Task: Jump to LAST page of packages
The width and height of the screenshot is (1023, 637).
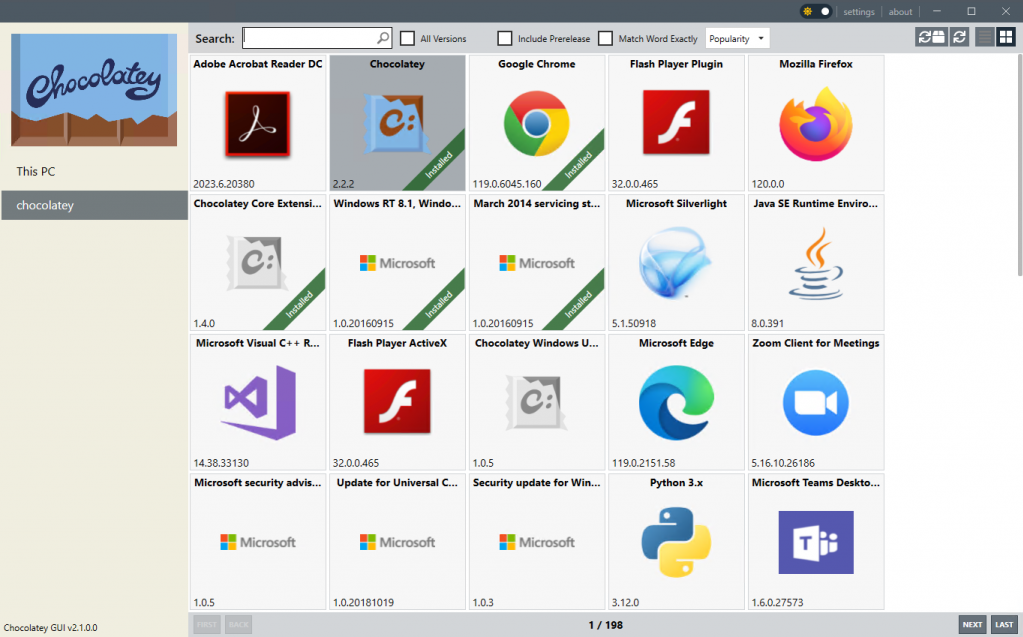Action: [x=1004, y=625]
